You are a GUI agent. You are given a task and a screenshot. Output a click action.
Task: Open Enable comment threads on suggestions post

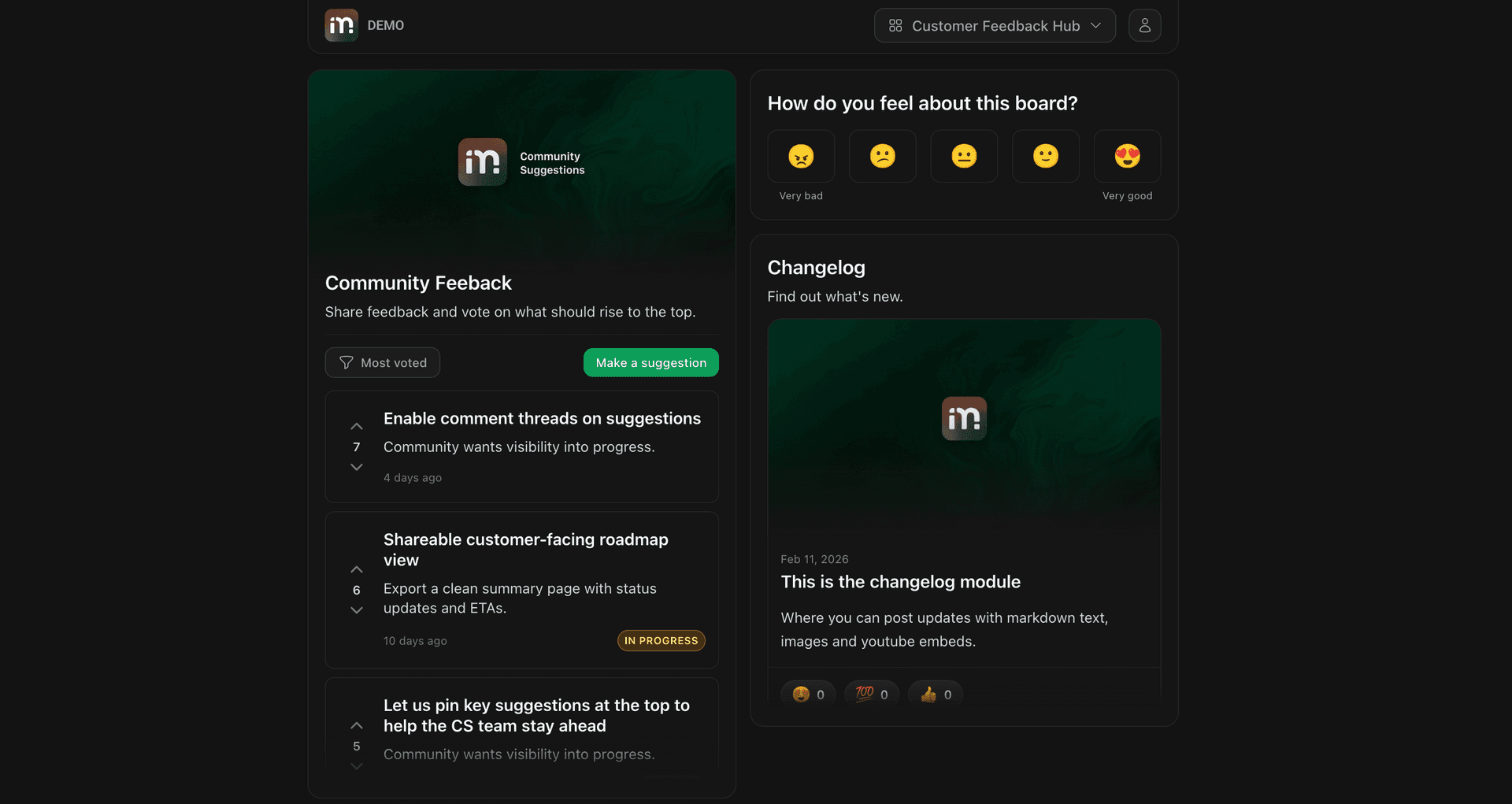pos(542,419)
